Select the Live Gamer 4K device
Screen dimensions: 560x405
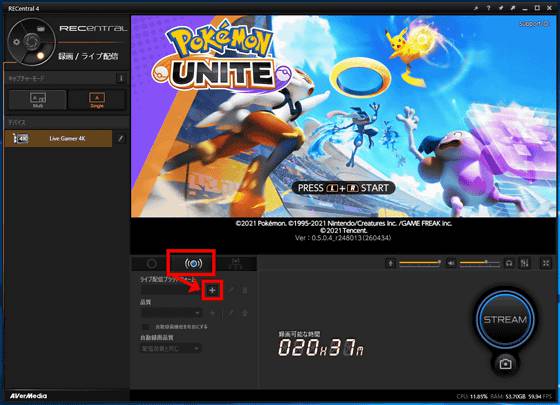point(58,139)
